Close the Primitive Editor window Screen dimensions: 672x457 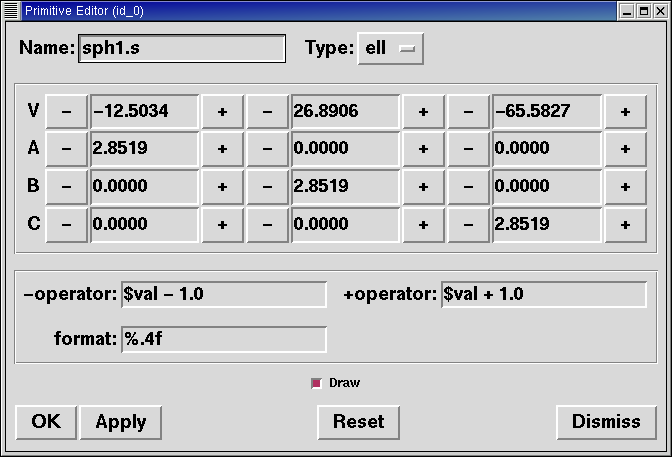tap(660, 11)
